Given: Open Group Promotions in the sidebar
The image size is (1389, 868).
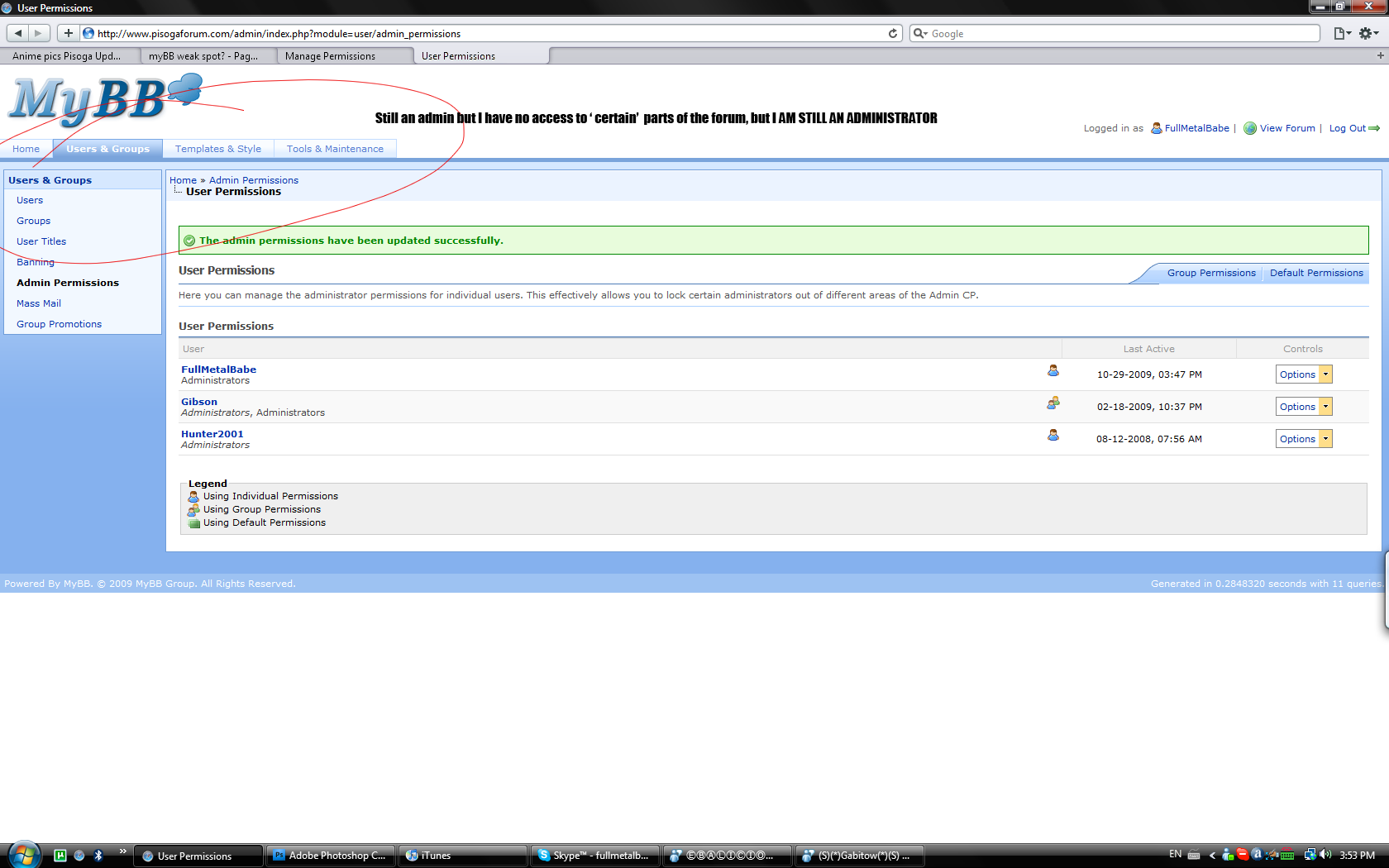Looking at the screenshot, I should (x=60, y=324).
